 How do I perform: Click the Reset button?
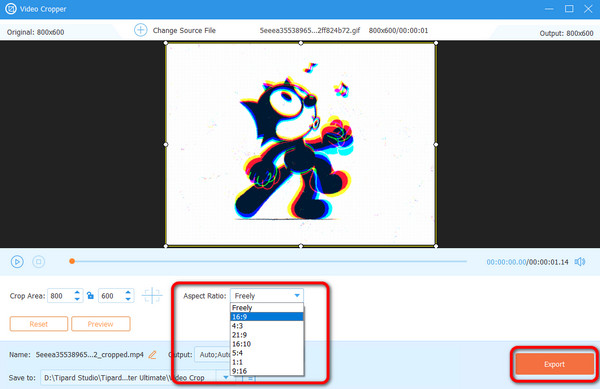(x=39, y=324)
